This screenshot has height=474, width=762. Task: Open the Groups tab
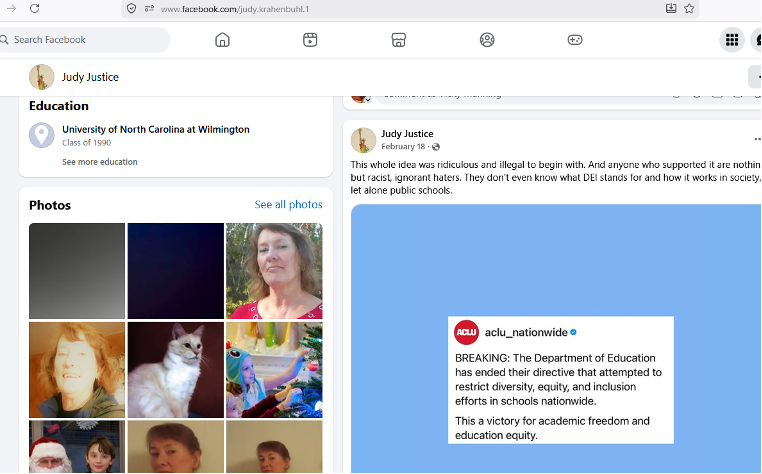(x=487, y=39)
